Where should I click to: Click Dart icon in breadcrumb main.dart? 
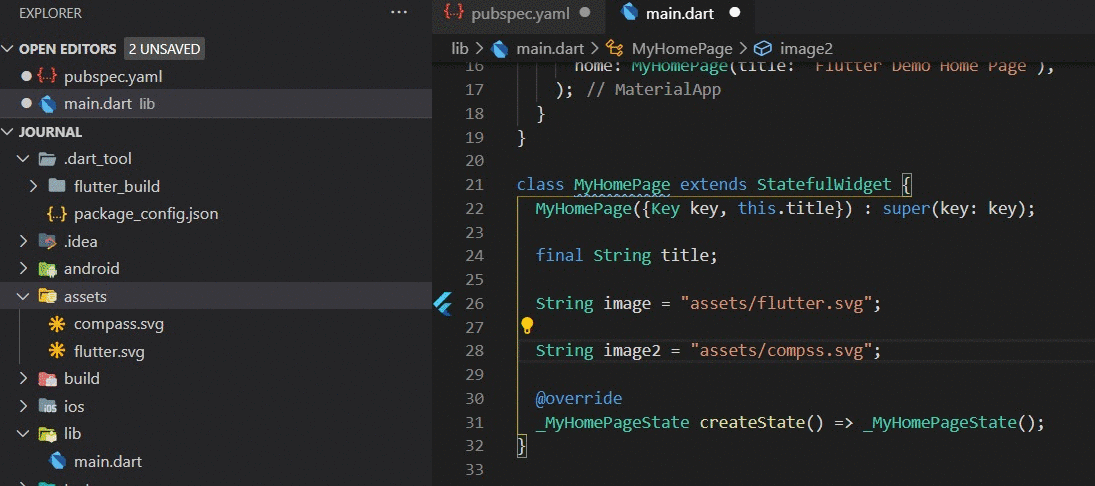[x=499, y=48]
